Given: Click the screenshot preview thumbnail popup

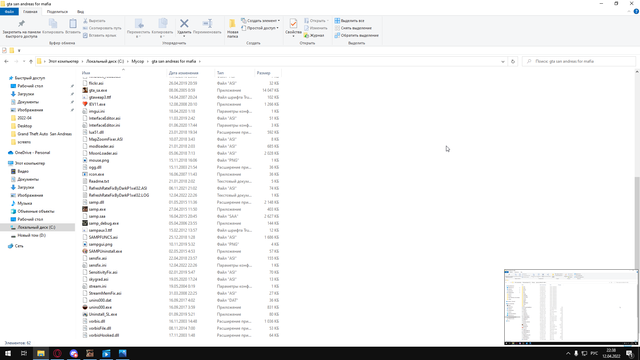Looking at the screenshot, I should pos(571,307).
